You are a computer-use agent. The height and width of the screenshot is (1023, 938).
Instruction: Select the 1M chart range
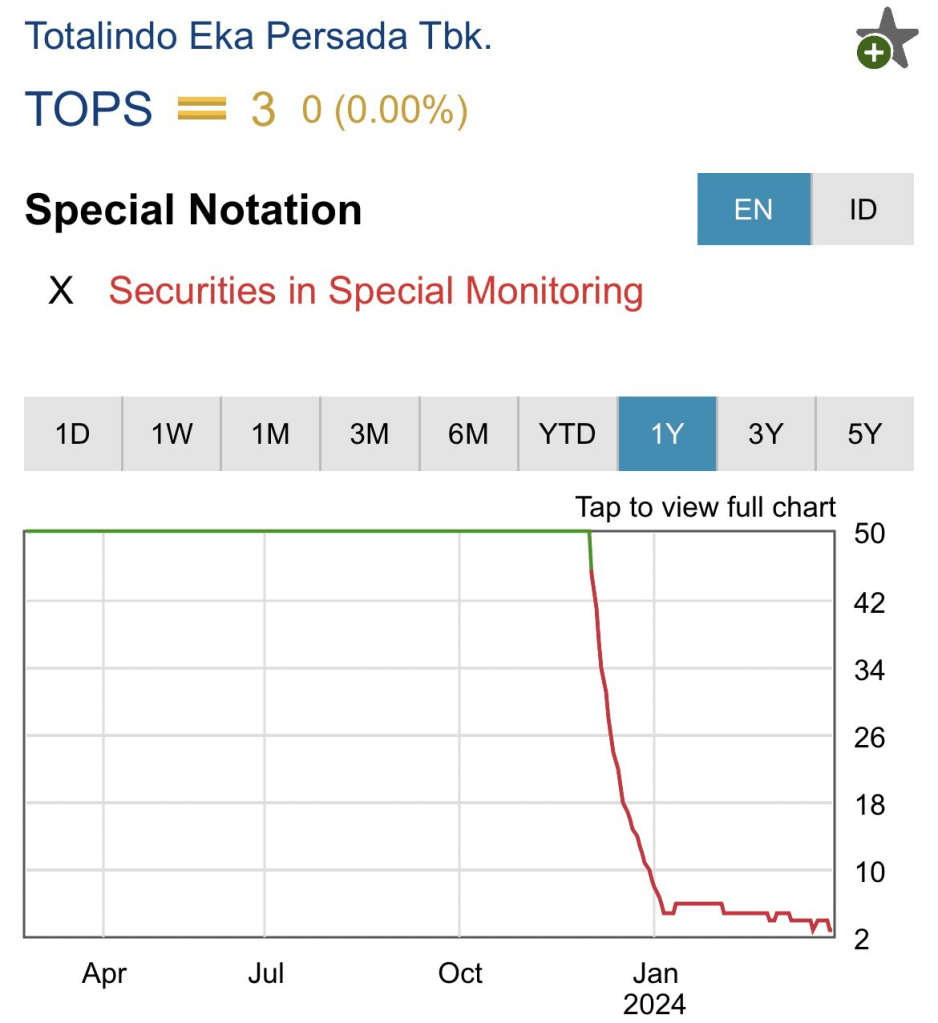[270, 434]
